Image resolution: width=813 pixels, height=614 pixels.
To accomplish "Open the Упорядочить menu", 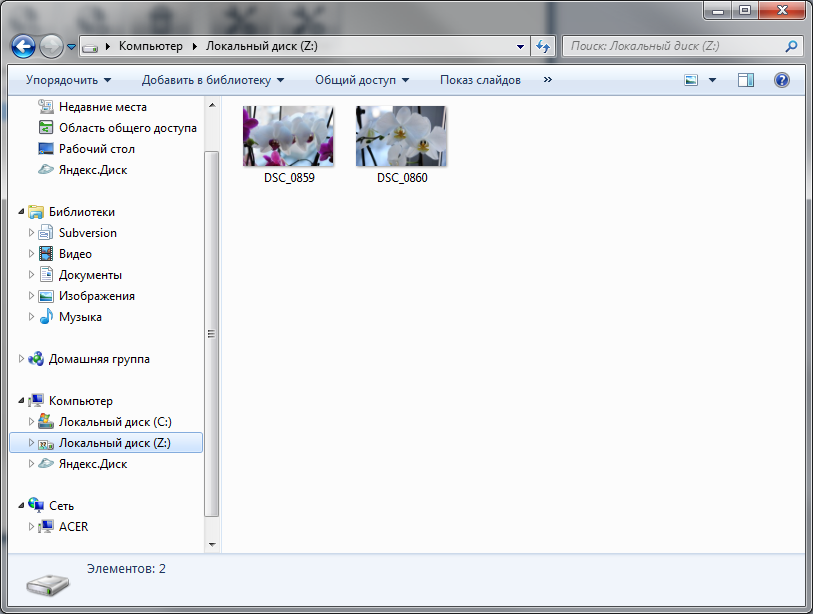I will coord(68,80).
